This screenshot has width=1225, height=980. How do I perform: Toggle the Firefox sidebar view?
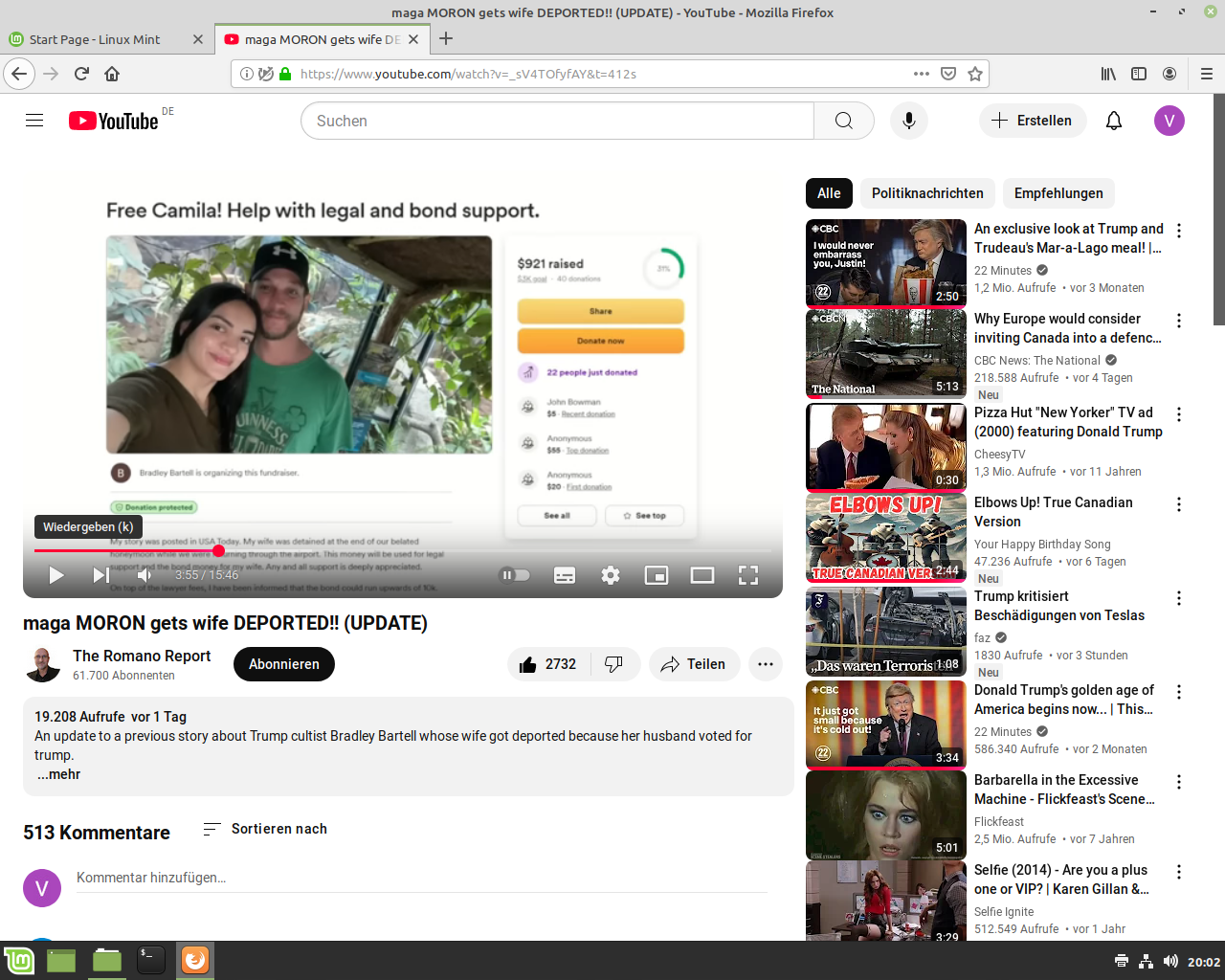point(1139,74)
